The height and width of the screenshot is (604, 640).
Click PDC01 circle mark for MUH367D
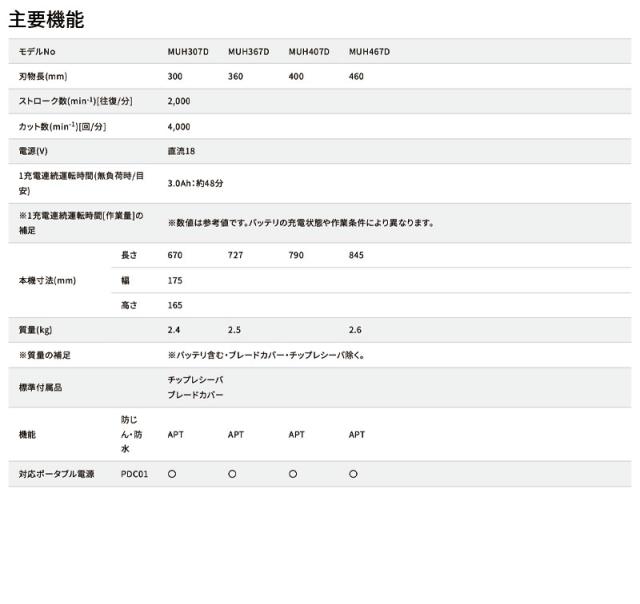coord(232,474)
